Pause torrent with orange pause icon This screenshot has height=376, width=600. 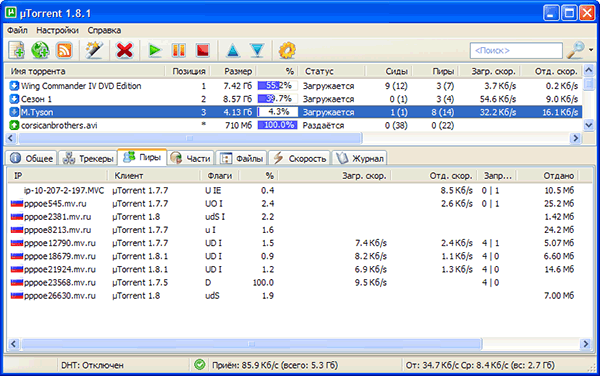[x=179, y=50]
